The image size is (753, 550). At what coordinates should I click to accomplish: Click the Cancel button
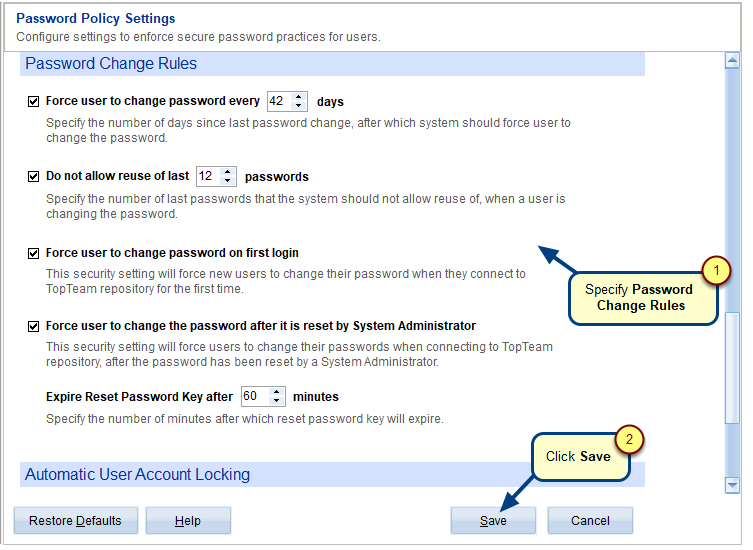point(590,520)
